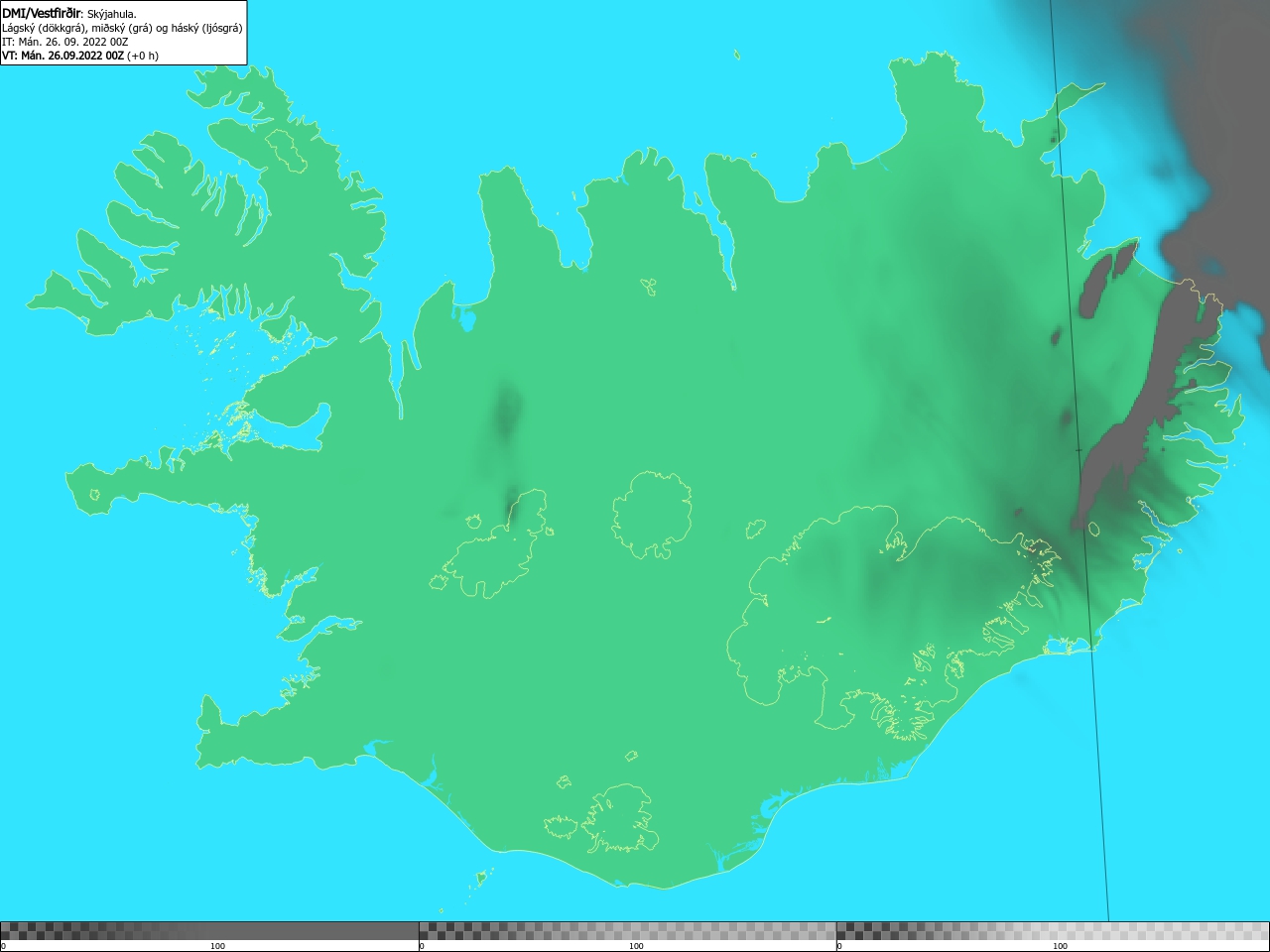This screenshot has height=952, width=1270.
Task: Click the "IT: Mán. 26. 09. 2022 00Z" line
Action: pyautogui.click(x=65, y=42)
